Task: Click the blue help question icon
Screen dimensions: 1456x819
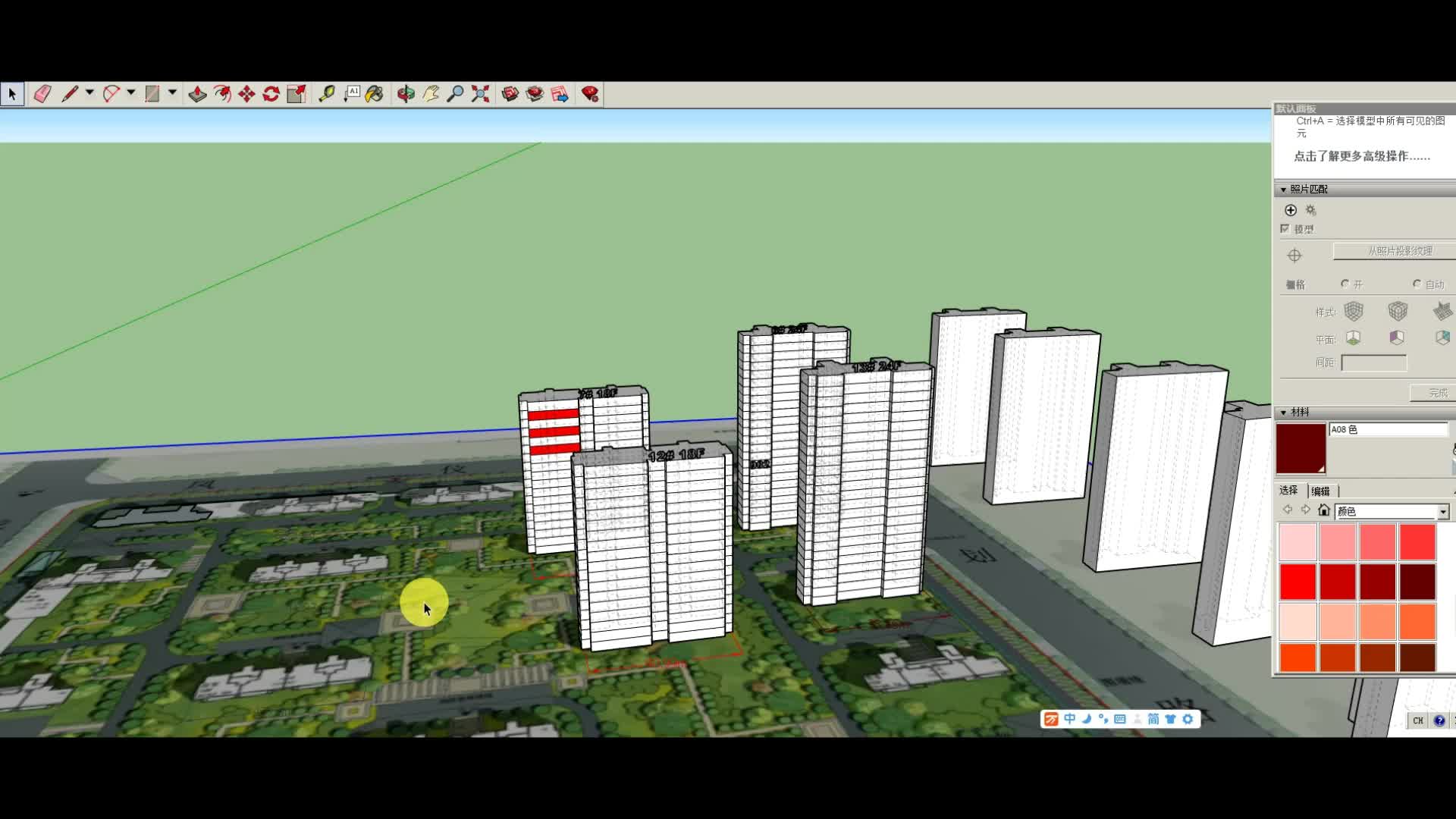Action: [1439, 720]
